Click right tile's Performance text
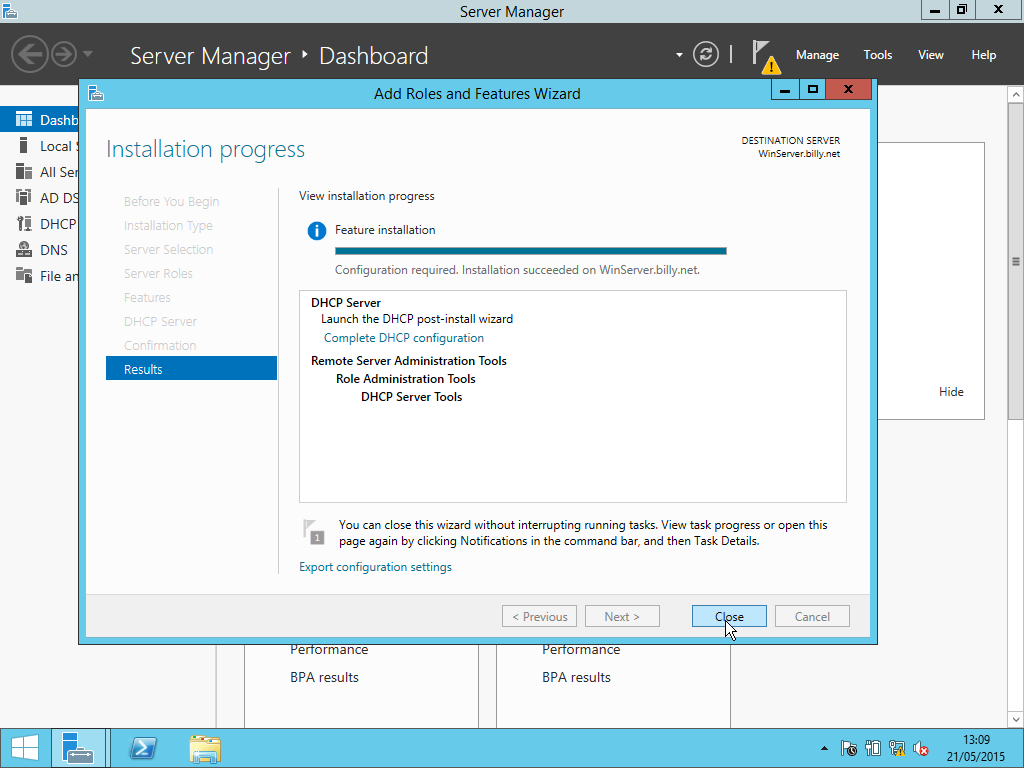Image resolution: width=1024 pixels, height=768 pixels. tap(581, 650)
